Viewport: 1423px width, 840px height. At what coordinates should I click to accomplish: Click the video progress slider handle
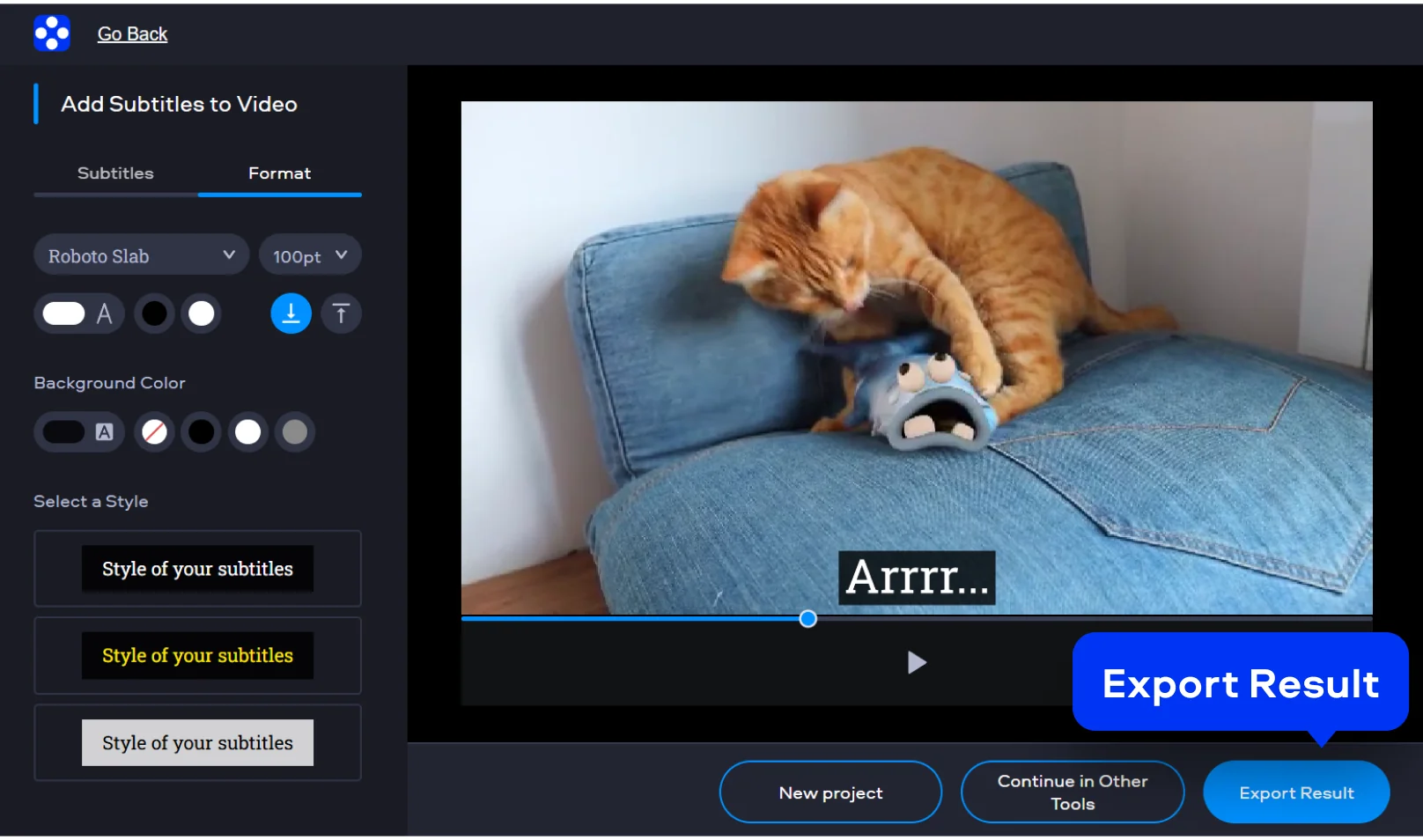807,619
